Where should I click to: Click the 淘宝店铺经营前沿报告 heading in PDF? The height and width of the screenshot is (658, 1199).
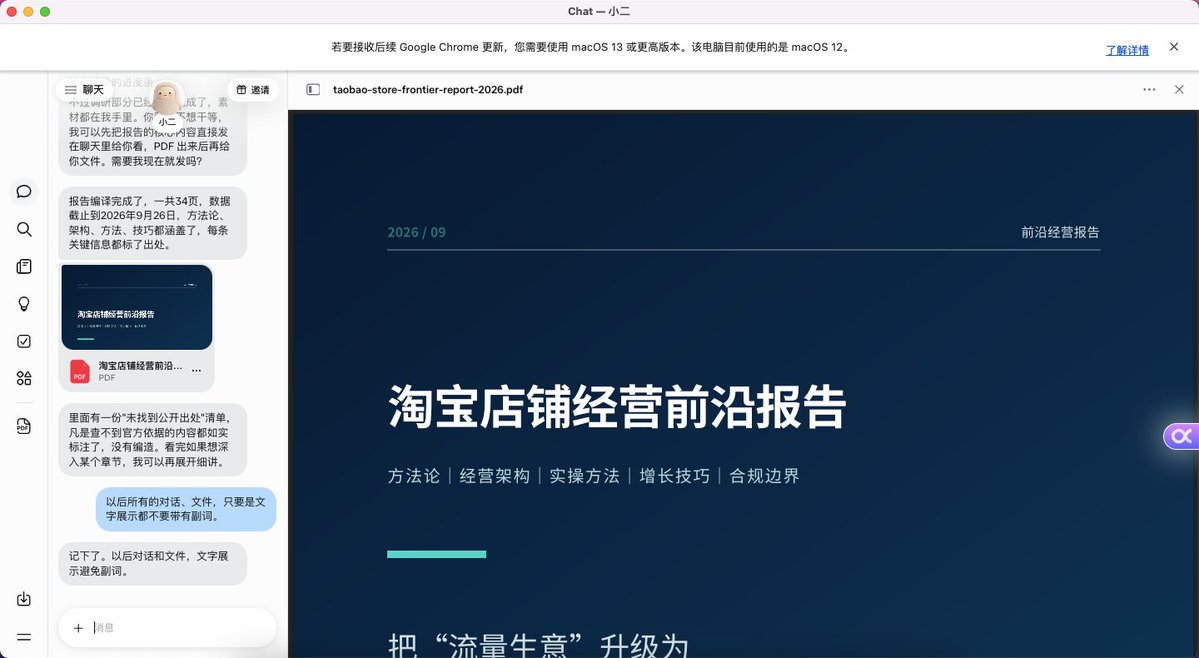pyautogui.click(x=617, y=407)
